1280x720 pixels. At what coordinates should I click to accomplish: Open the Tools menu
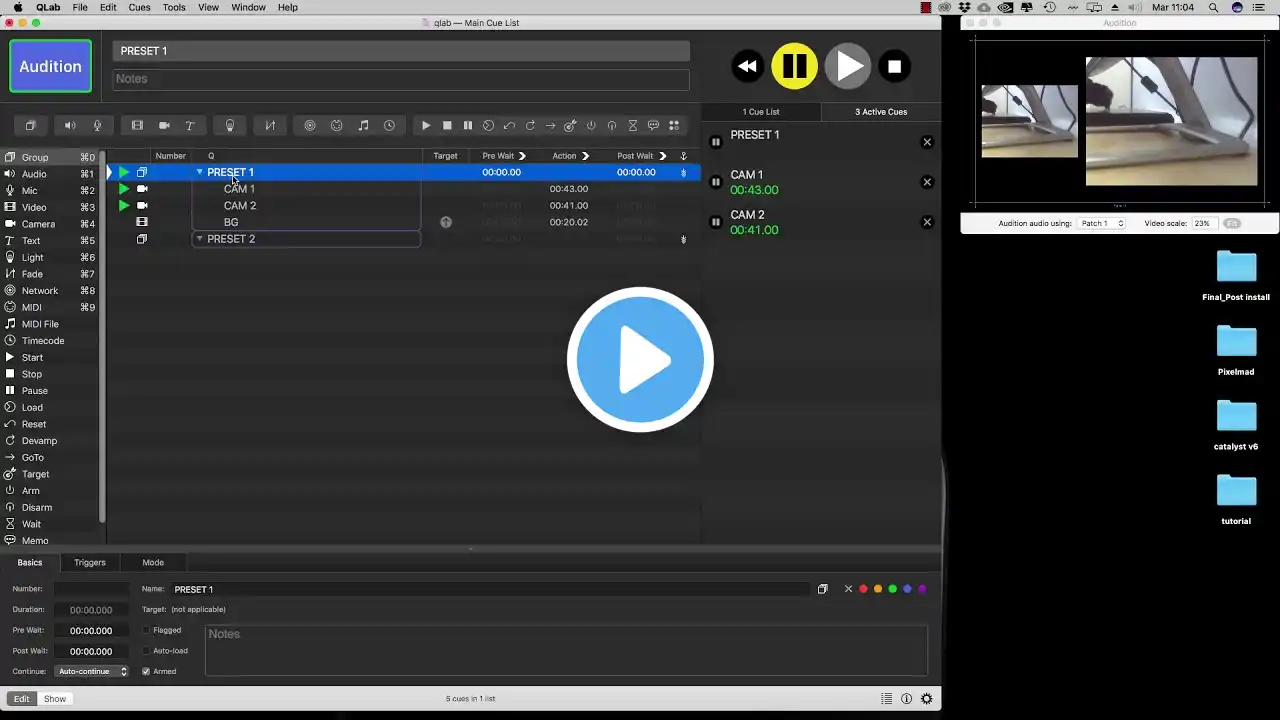tap(174, 7)
